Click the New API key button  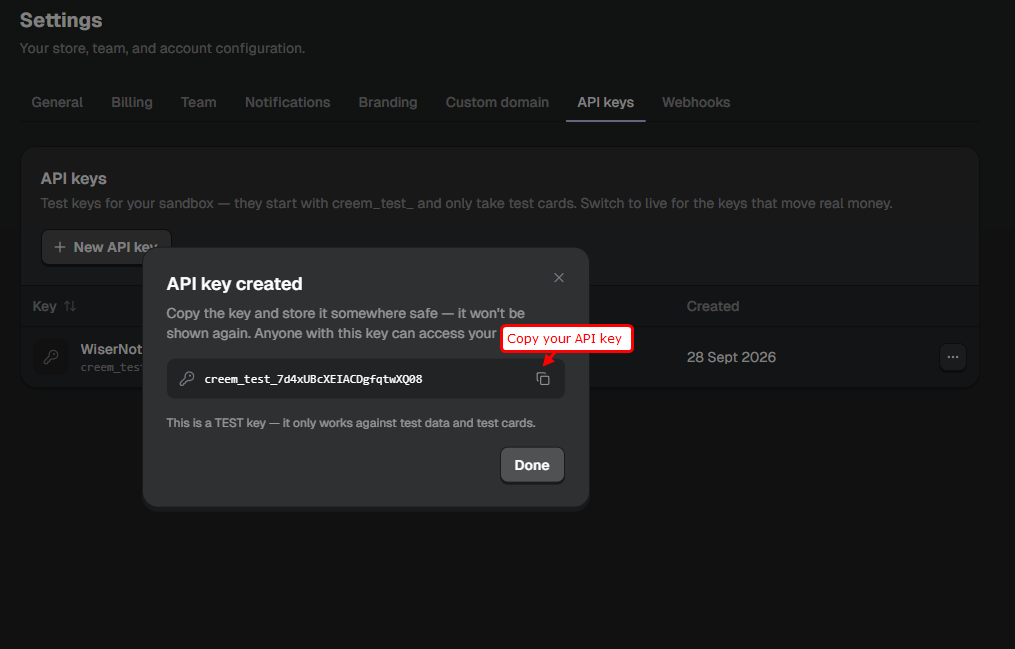[x=106, y=247]
